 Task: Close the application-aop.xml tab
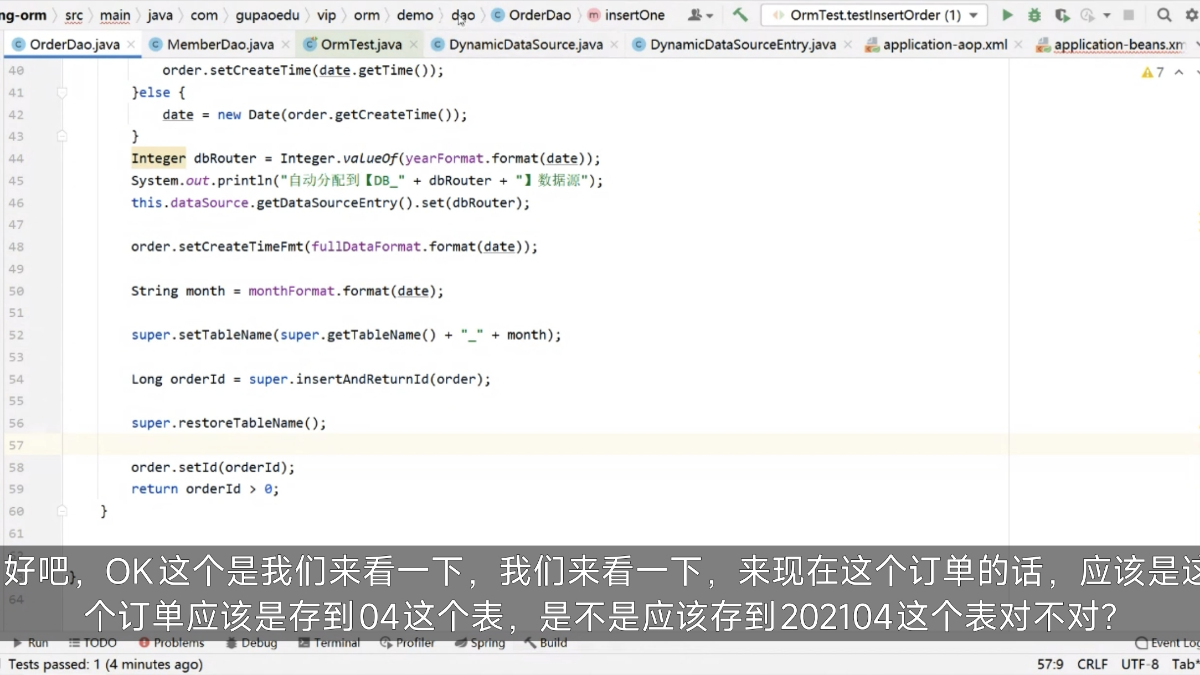point(1018,45)
